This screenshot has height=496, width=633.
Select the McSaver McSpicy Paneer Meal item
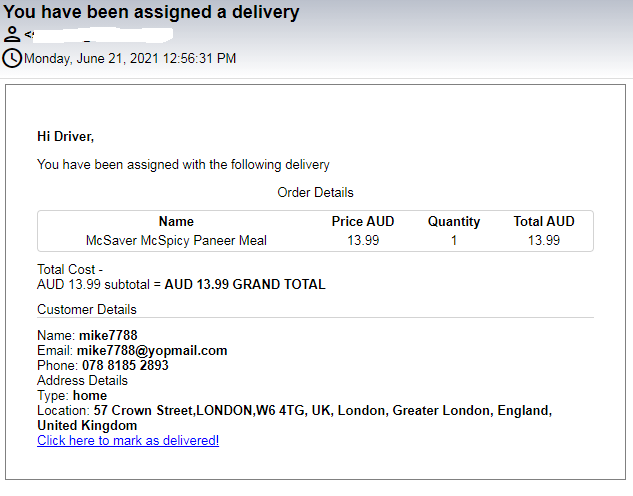[x=176, y=241]
